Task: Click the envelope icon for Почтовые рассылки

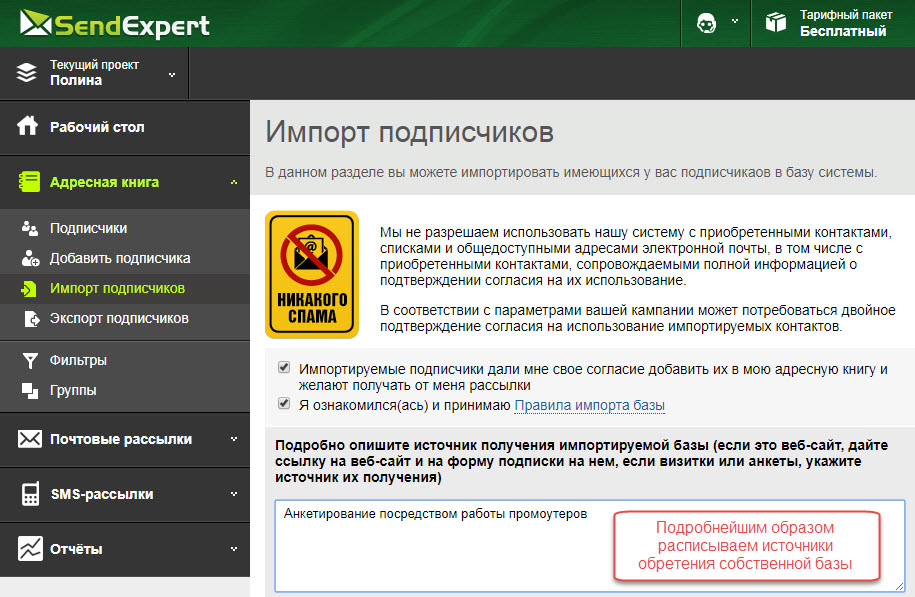Action: tap(29, 439)
